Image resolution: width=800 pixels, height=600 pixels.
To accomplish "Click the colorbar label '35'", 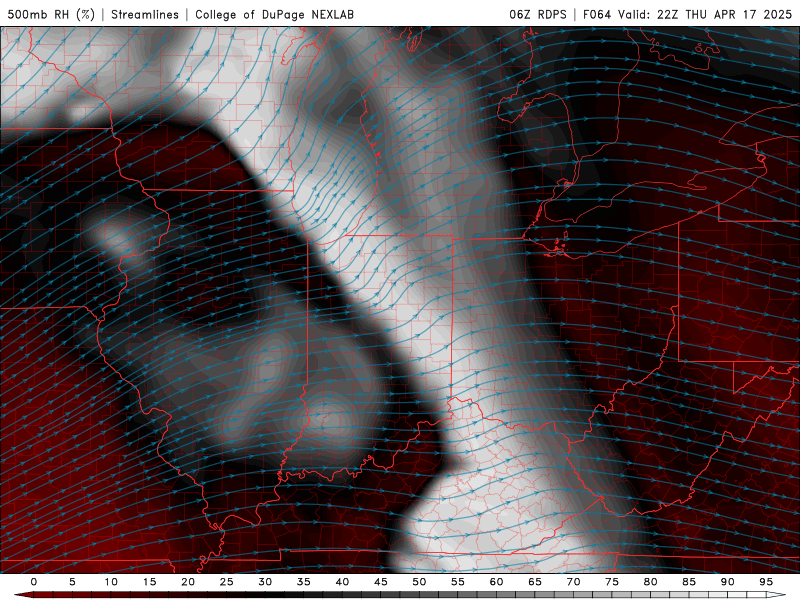I will [304, 582].
